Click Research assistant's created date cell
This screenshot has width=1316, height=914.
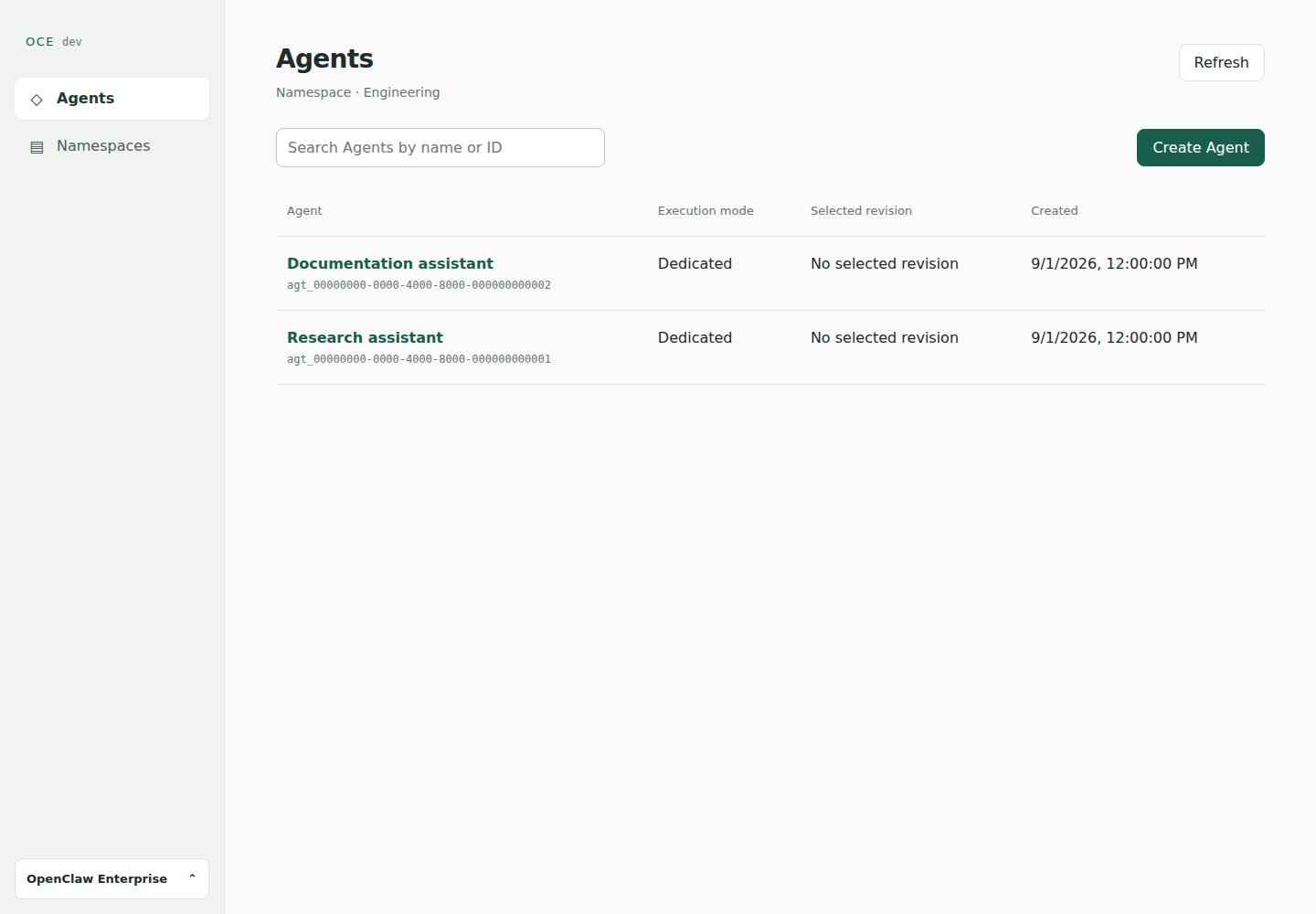click(1114, 337)
